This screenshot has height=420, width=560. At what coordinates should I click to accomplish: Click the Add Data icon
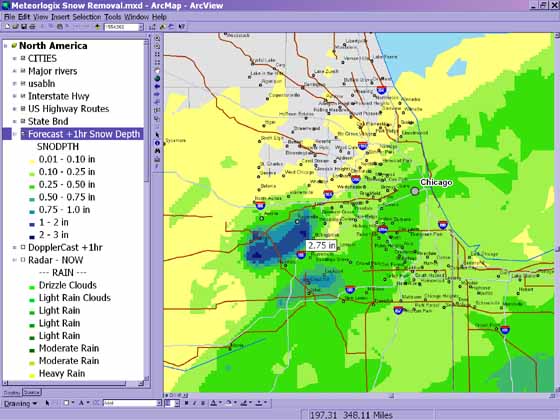(x=98, y=27)
